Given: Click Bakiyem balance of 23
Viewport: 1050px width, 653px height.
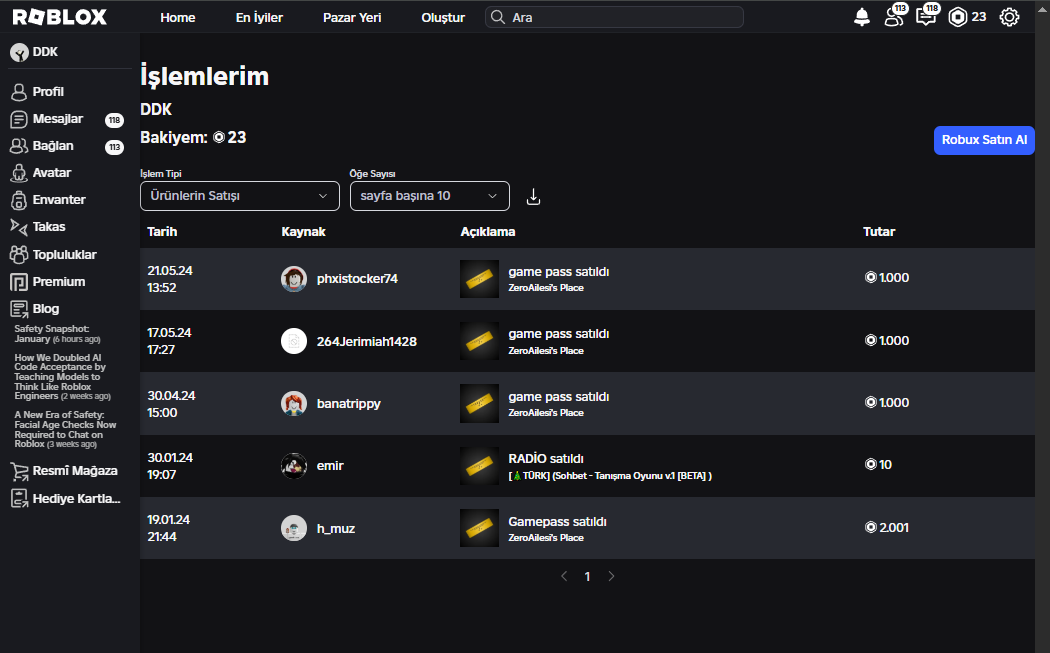Looking at the screenshot, I should (193, 138).
